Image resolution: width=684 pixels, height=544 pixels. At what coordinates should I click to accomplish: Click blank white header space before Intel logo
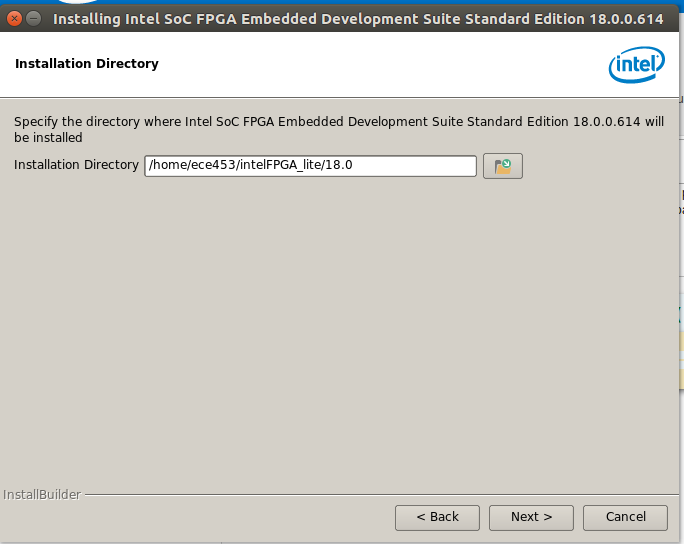point(400,64)
